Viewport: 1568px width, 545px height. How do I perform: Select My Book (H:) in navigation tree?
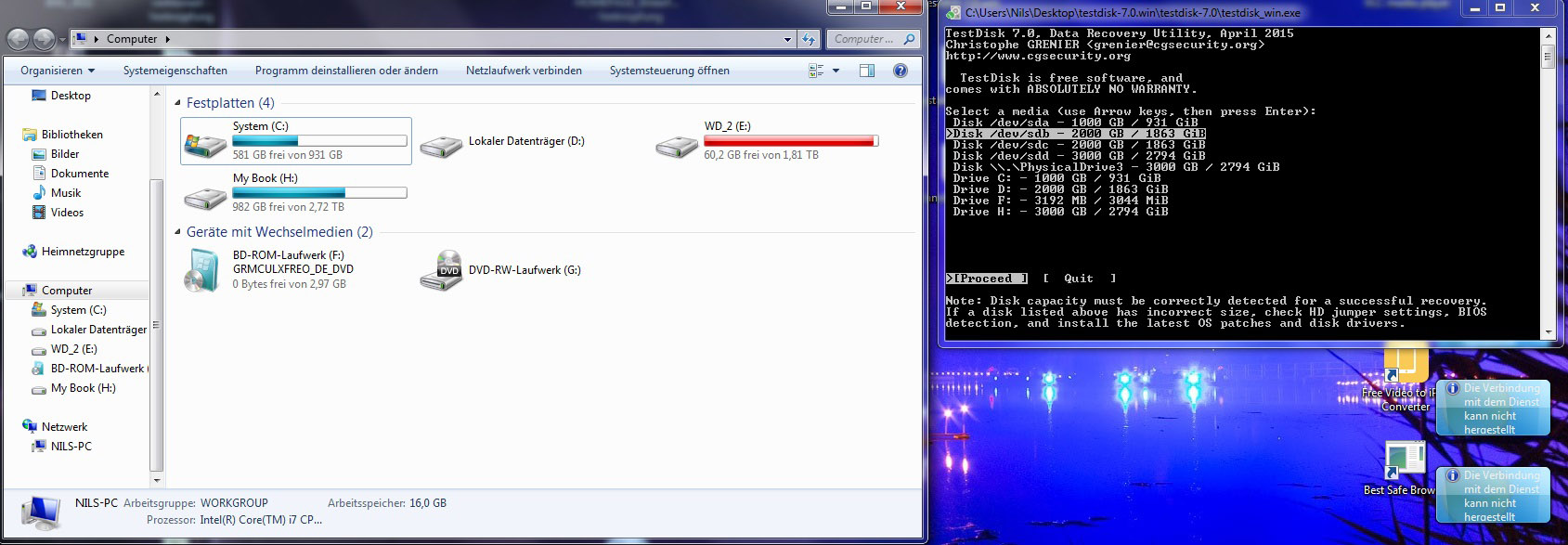point(84,388)
